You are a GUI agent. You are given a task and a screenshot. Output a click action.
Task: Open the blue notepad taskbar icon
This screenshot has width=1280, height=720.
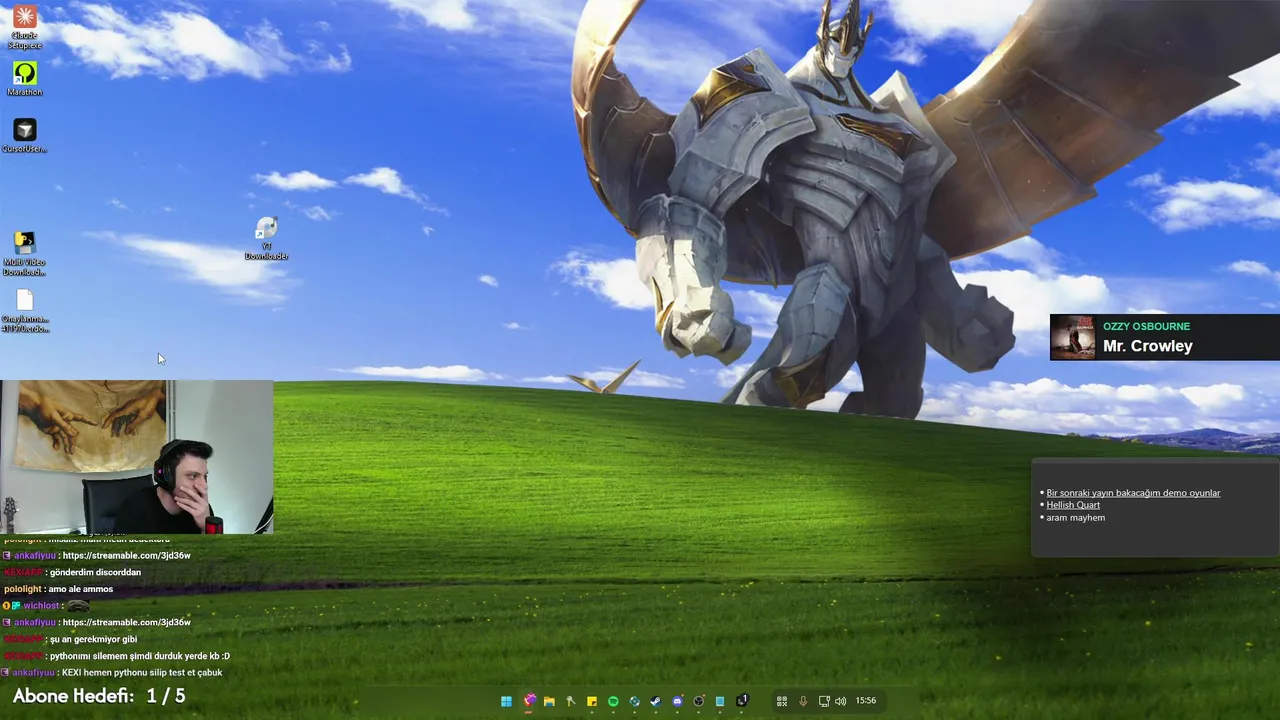coord(720,701)
